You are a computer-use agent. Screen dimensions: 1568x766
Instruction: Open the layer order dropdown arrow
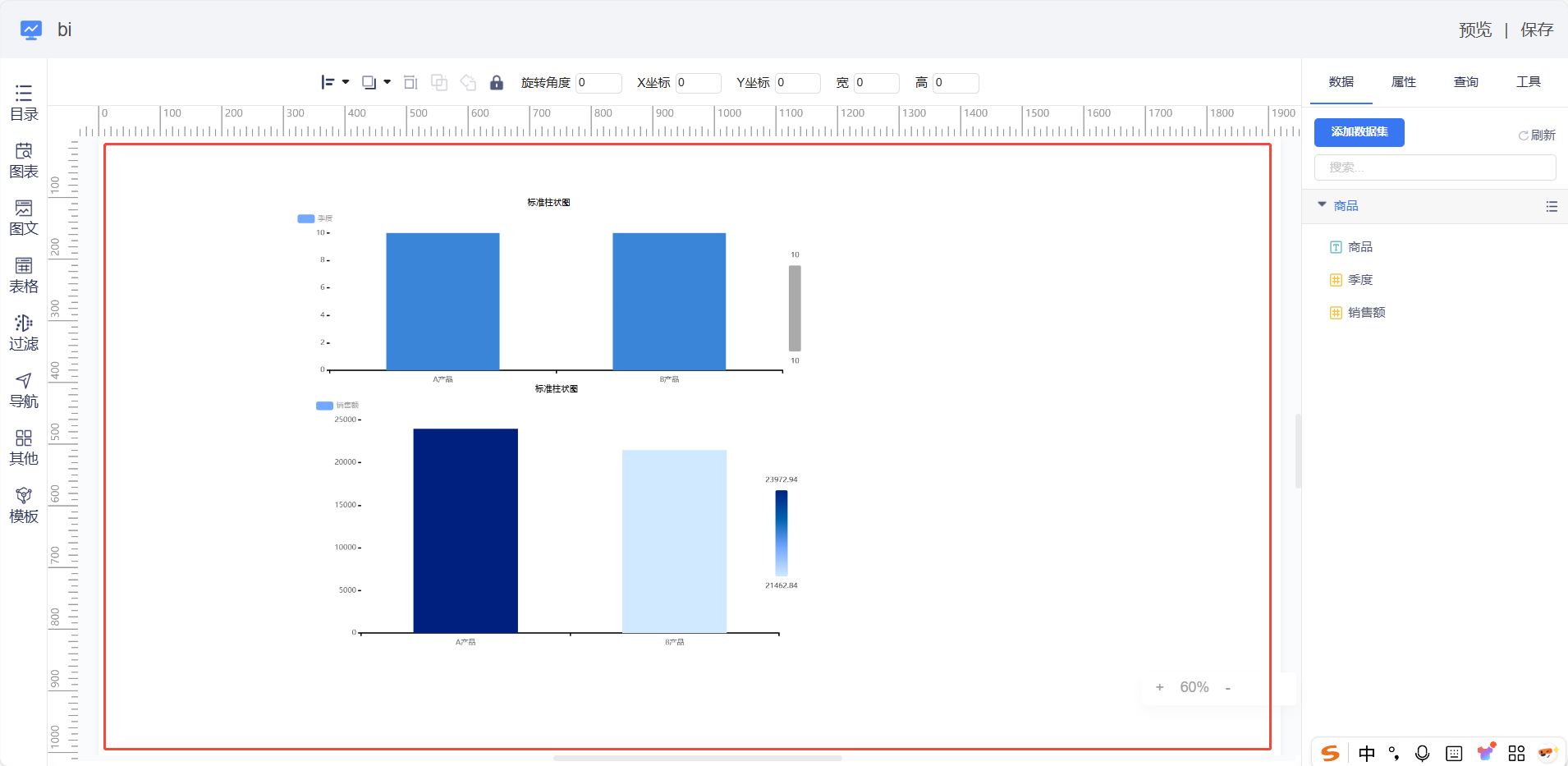point(387,82)
